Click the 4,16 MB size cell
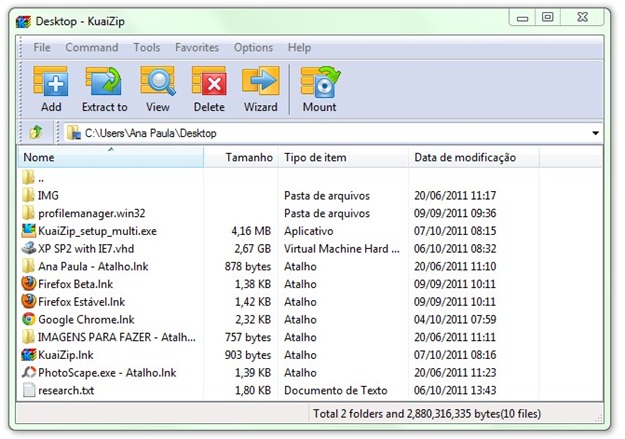 coord(251,231)
